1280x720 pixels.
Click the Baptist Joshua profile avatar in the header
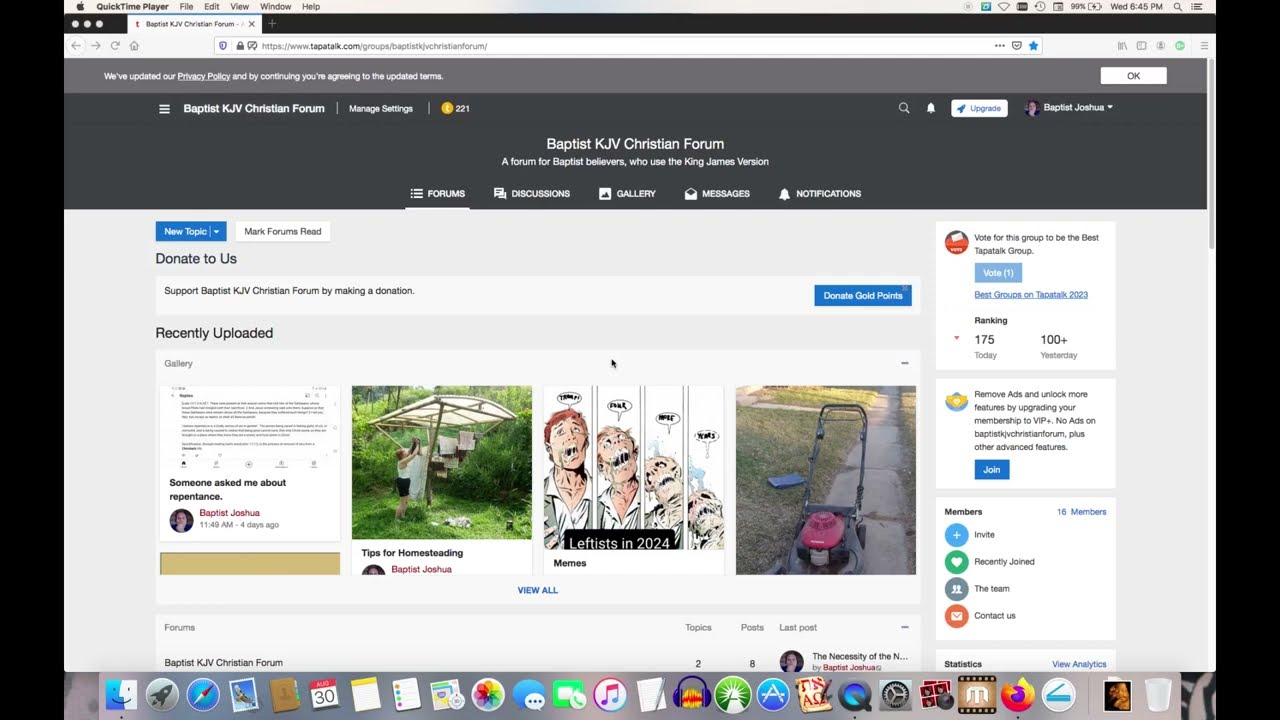1032,108
